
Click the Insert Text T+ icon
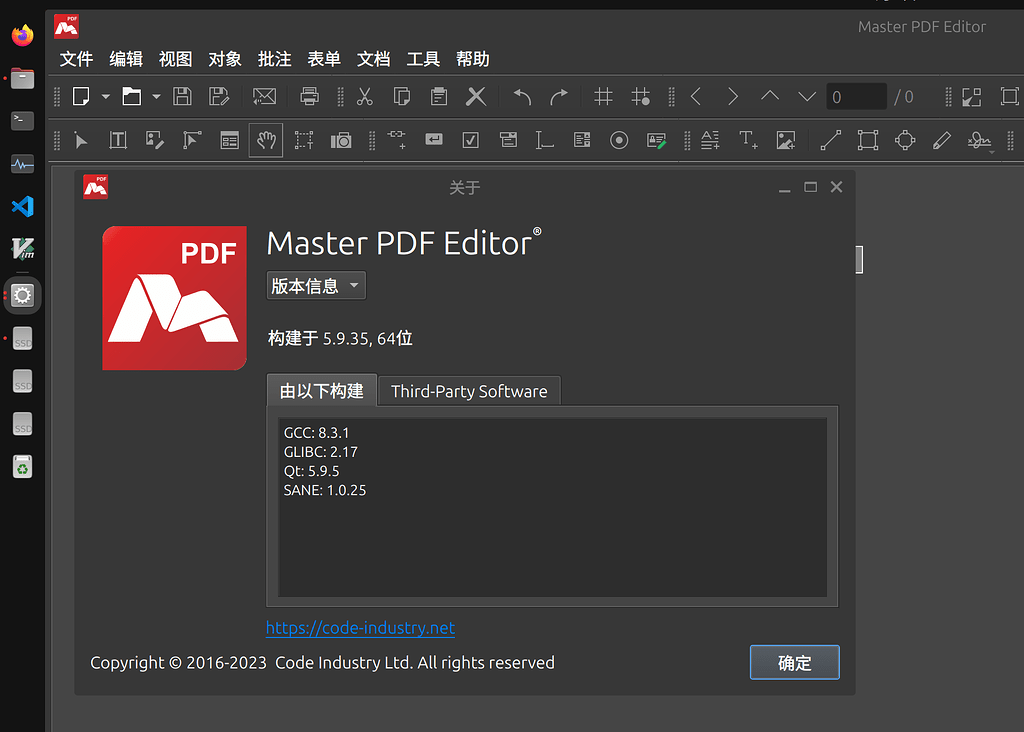point(748,140)
